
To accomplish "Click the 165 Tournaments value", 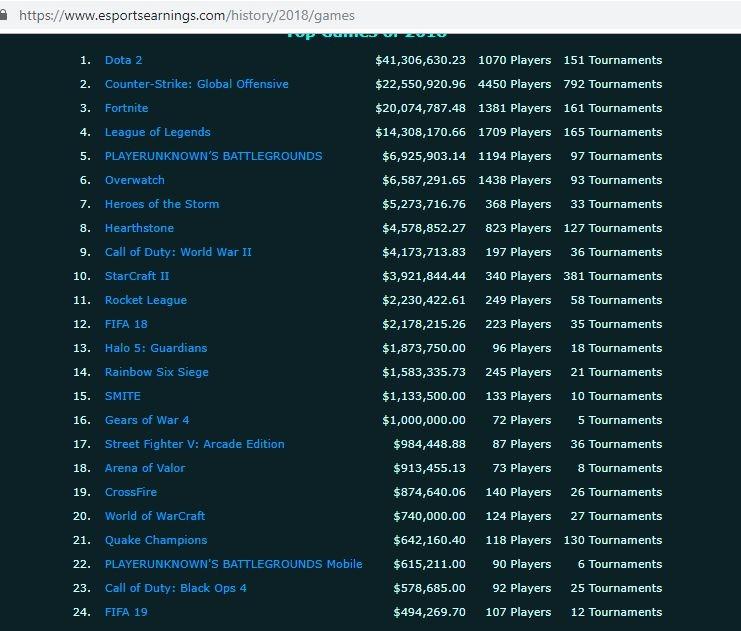I will coord(613,132).
